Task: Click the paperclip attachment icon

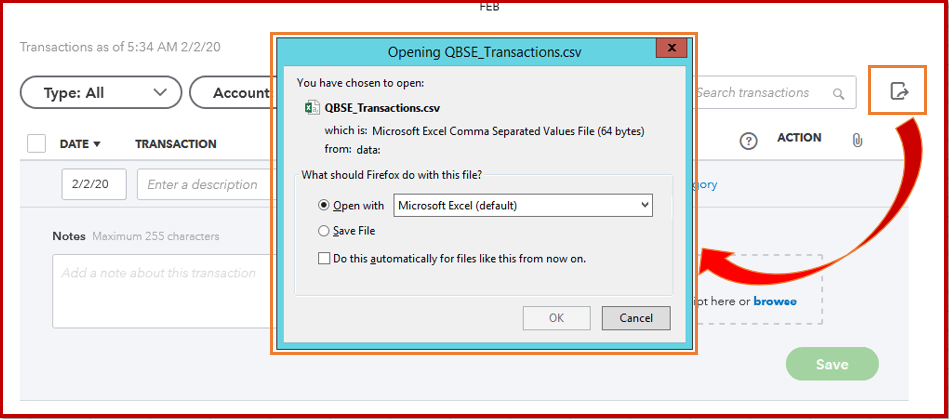Action: click(x=857, y=141)
